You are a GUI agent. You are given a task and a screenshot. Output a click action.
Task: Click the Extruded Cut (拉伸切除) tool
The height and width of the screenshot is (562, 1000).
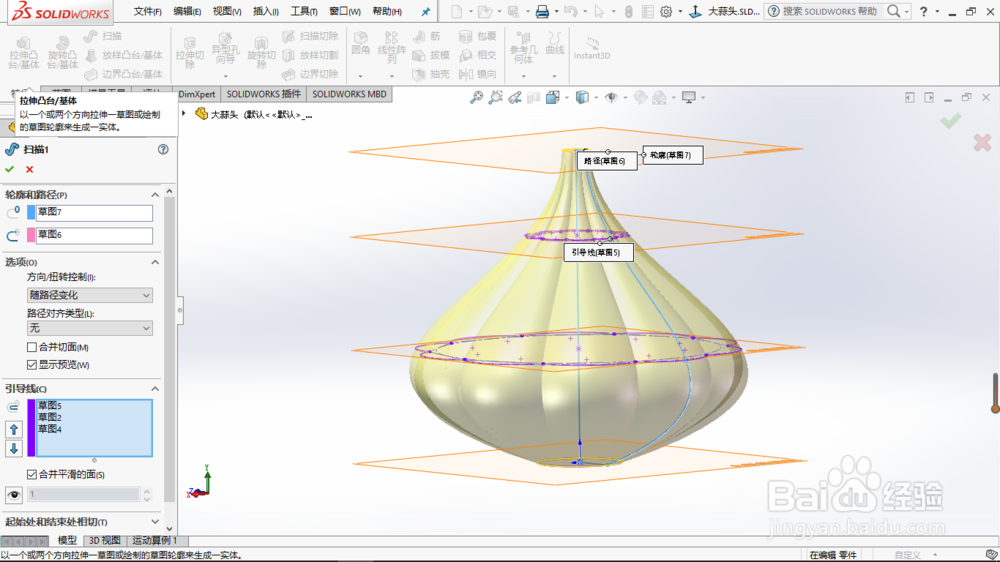[x=189, y=53]
